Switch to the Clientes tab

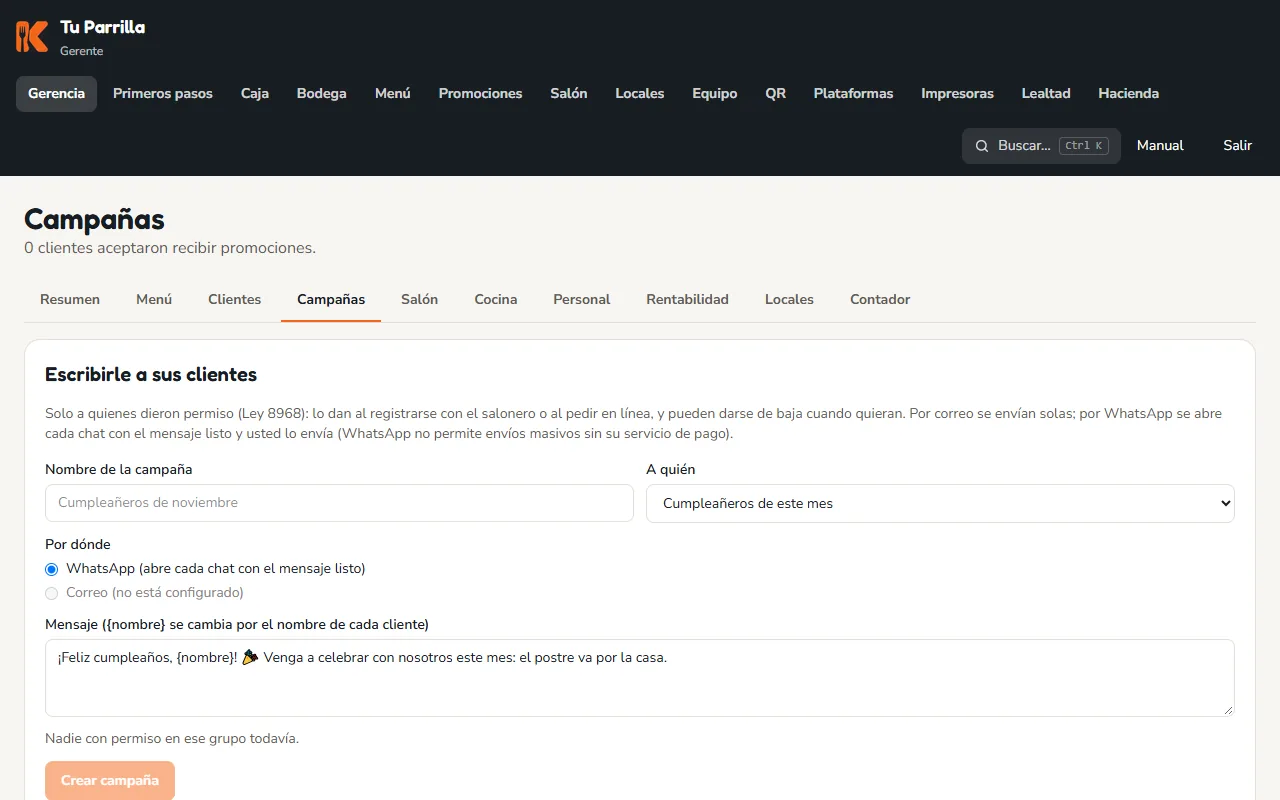click(x=234, y=299)
